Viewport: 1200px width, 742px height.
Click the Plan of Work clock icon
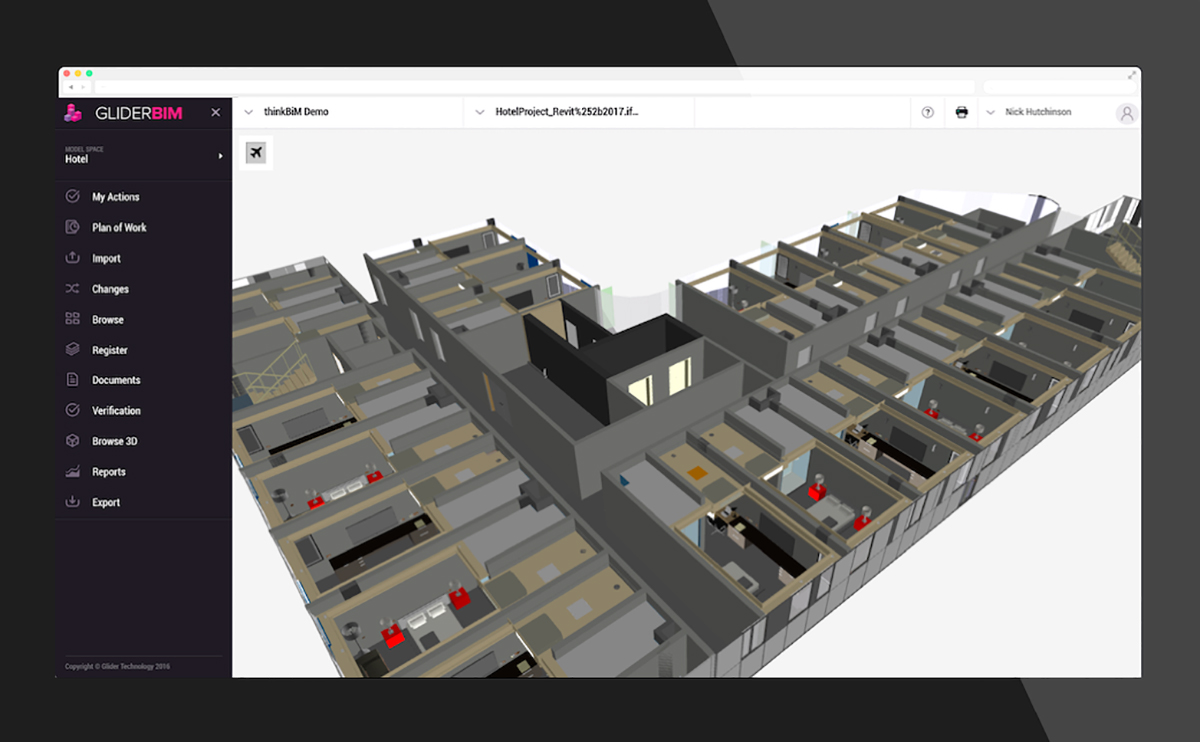tap(73, 227)
